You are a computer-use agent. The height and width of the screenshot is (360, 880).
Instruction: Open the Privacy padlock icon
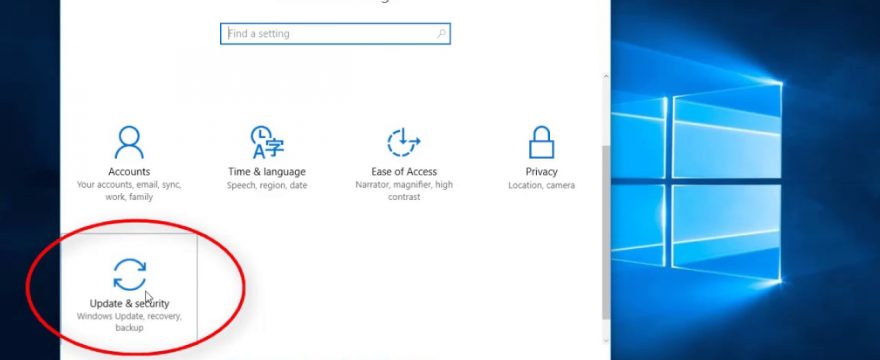[542, 143]
